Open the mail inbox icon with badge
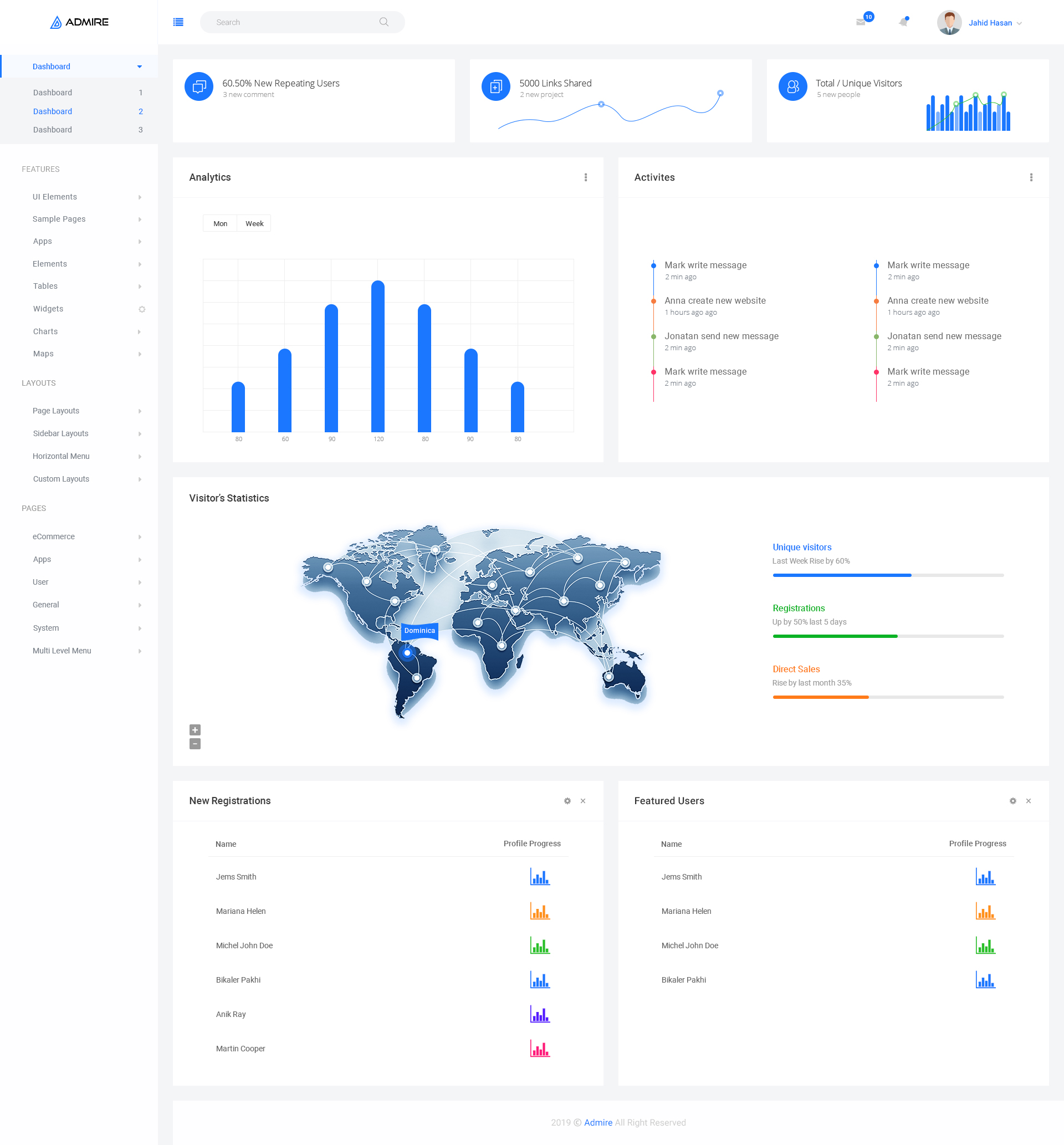 click(x=861, y=22)
